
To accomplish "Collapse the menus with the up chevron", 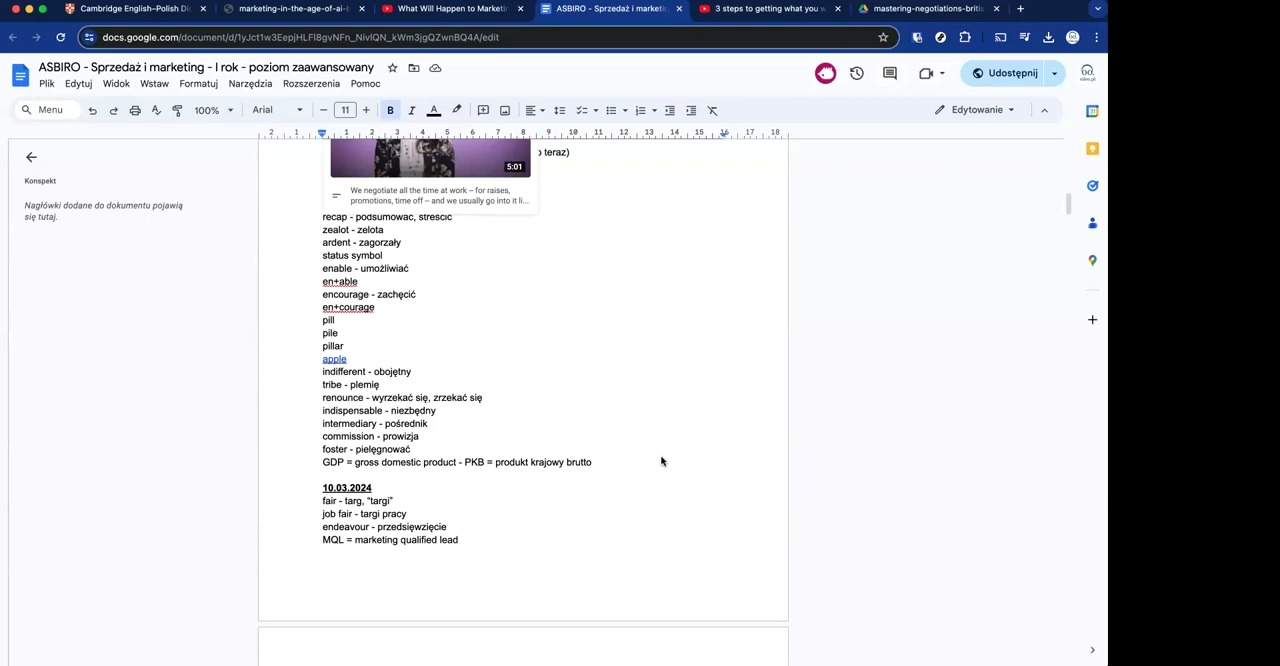I will [x=1044, y=110].
